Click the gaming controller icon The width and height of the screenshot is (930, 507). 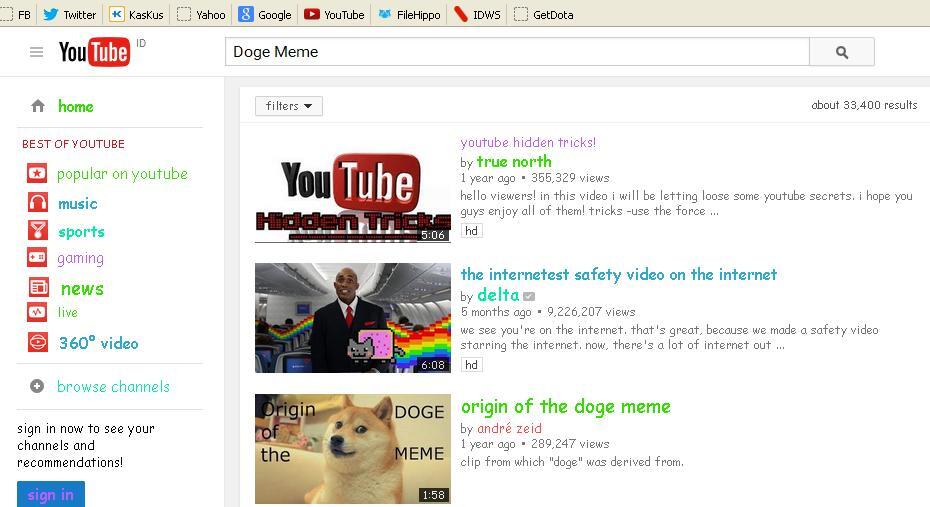click(x=37, y=257)
